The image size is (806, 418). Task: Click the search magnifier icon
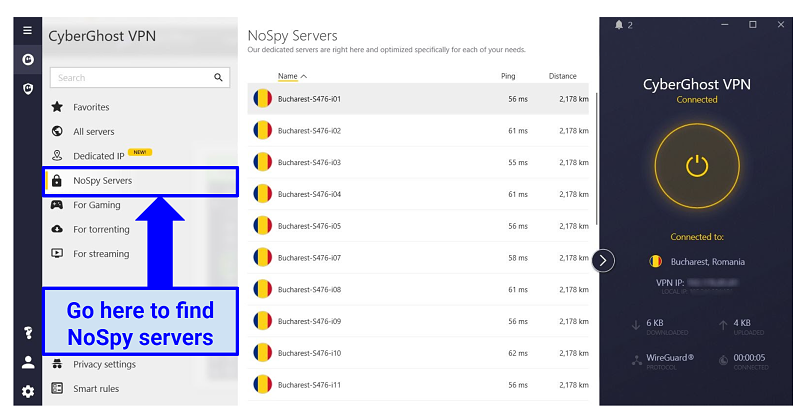click(218, 78)
